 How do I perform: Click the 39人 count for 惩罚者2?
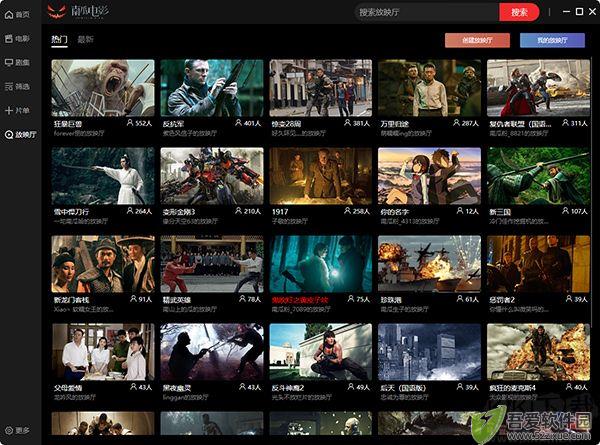click(x=580, y=299)
